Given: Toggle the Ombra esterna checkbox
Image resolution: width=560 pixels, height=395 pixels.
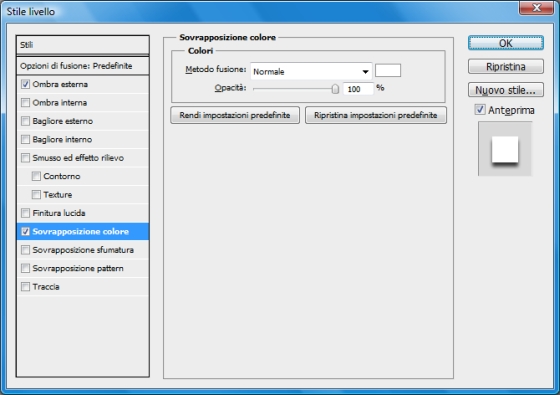Looking at the screenshot, I should pos(25,84).
